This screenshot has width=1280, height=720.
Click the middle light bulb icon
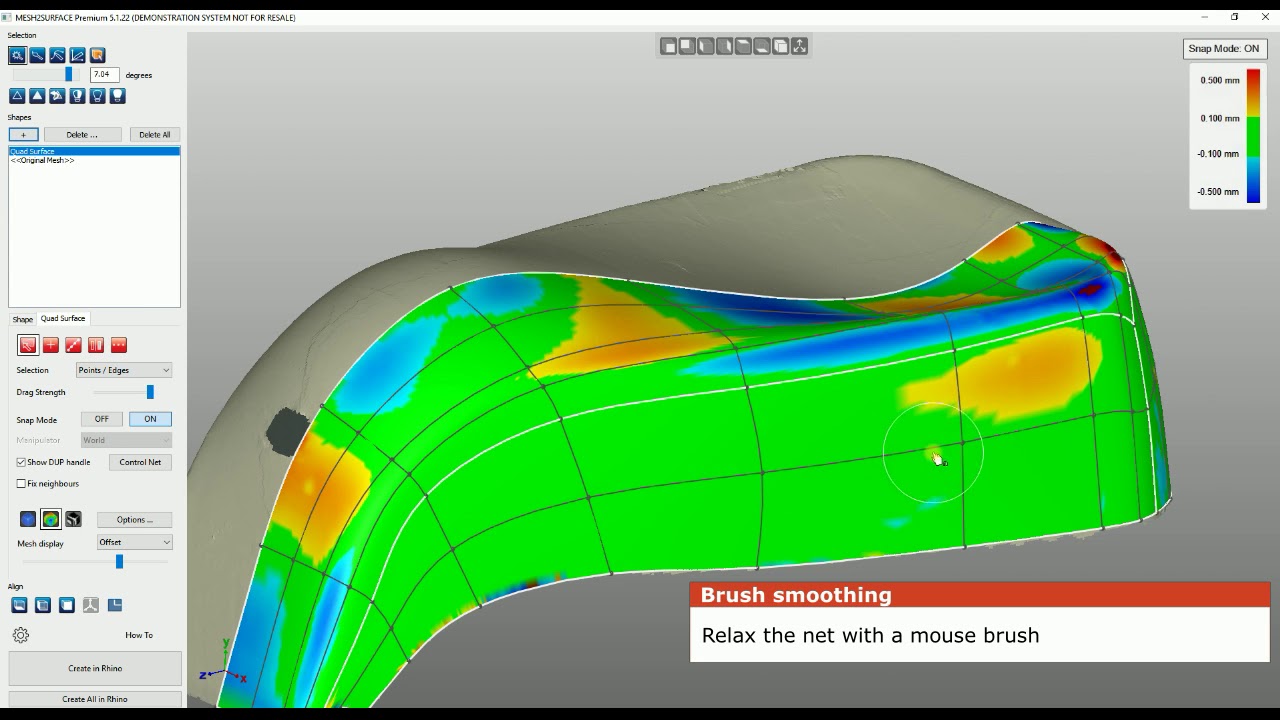[x=97, y=96]
